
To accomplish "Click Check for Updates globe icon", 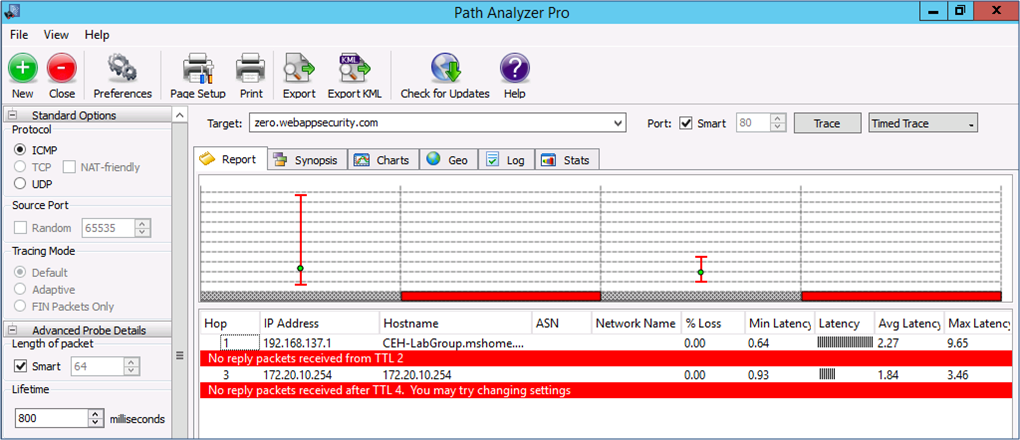I will coord(445,68).
